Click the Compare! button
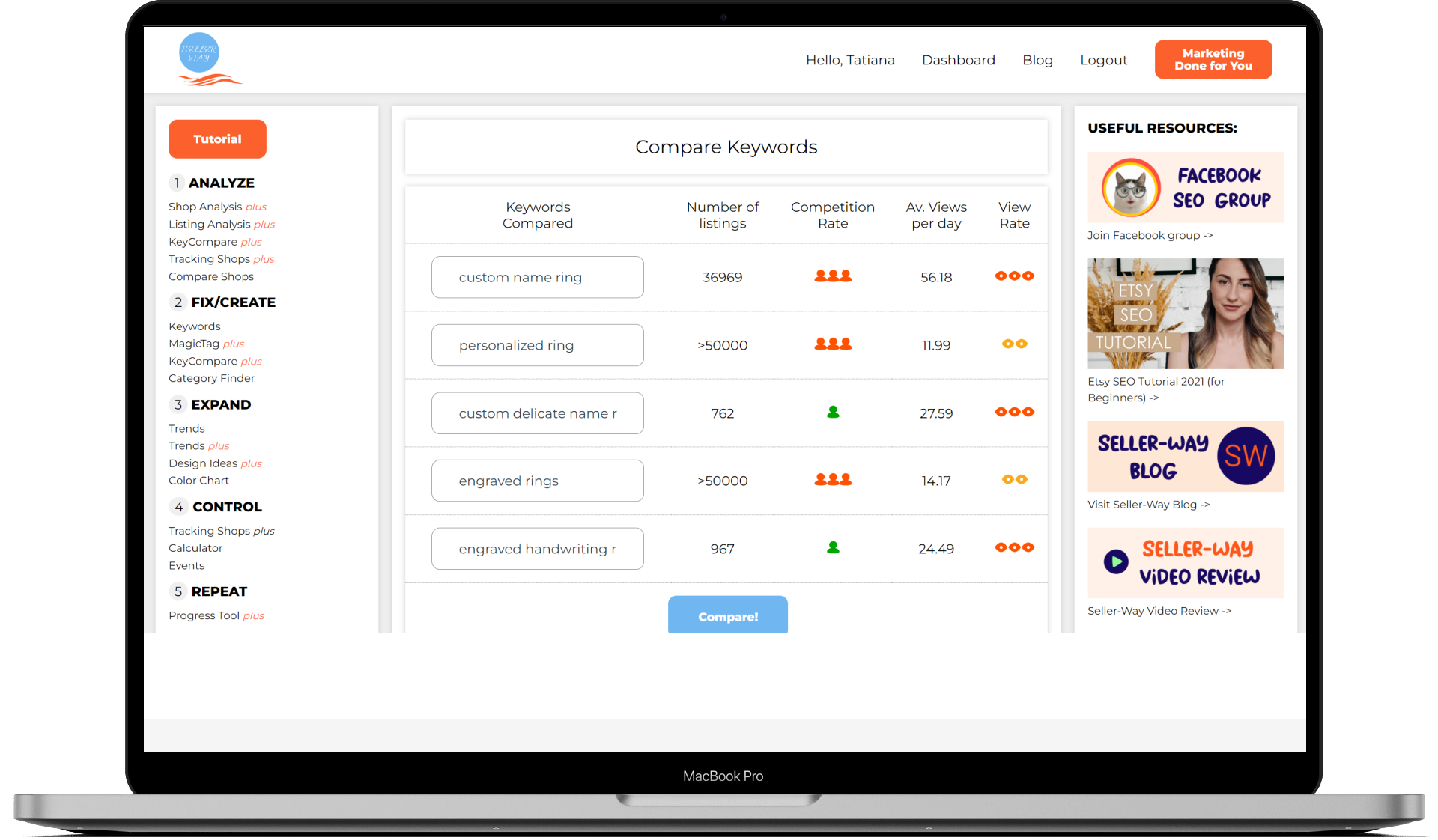Image resolution: width=1438 pixels, height=840 pixels. (x=727, y=615)
